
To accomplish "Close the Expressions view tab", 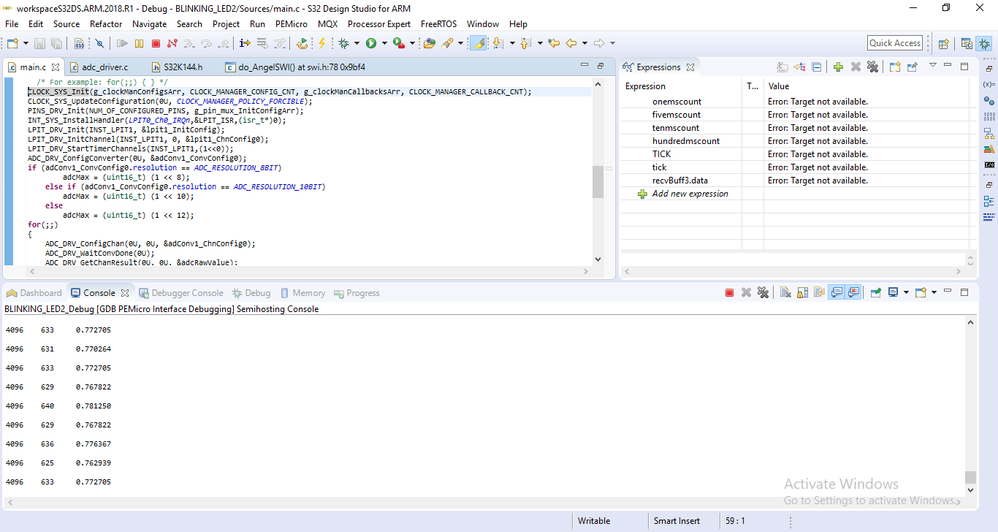I will (x=691, y=67).
